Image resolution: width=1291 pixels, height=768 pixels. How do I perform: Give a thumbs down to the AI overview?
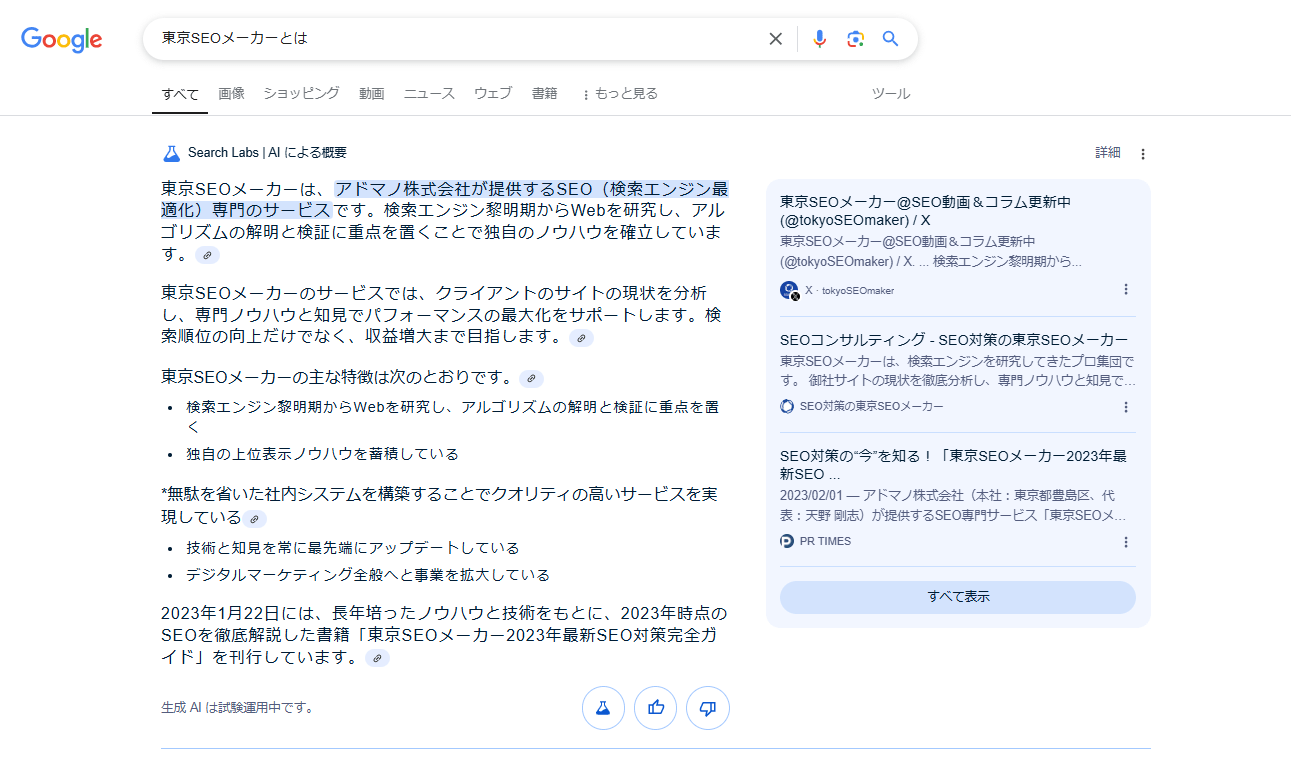(x=708, y=708)
